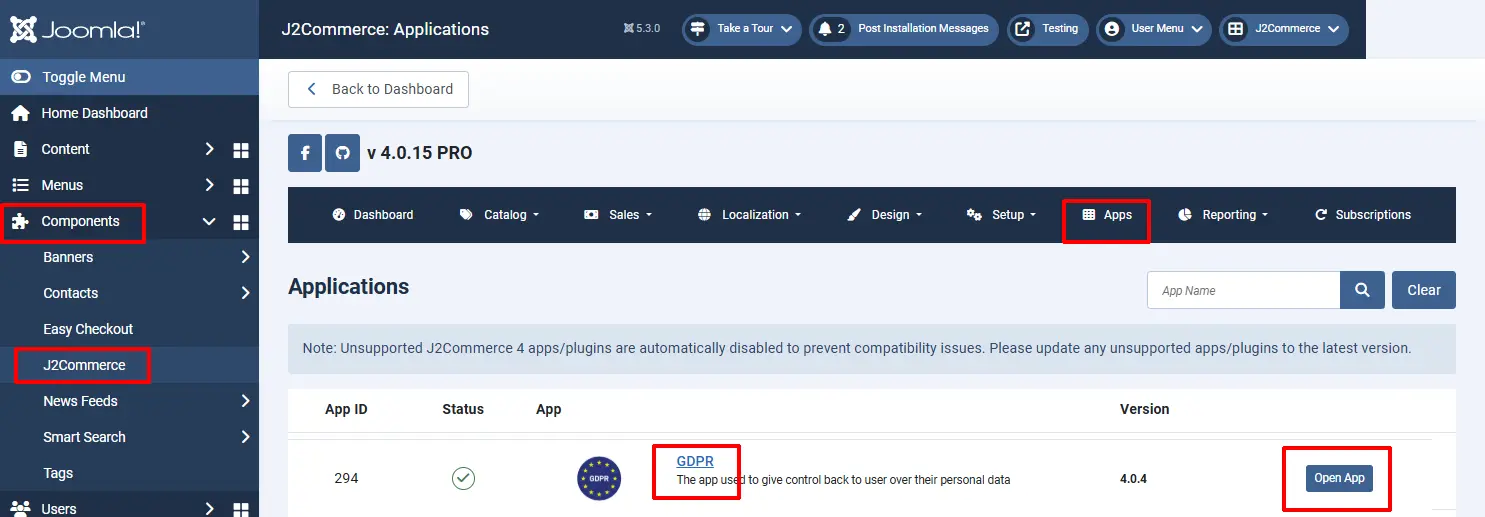Toggle the GDPR app enabled status checkmark
This screenshot has width=1485, height=517.
coord(463,478)
